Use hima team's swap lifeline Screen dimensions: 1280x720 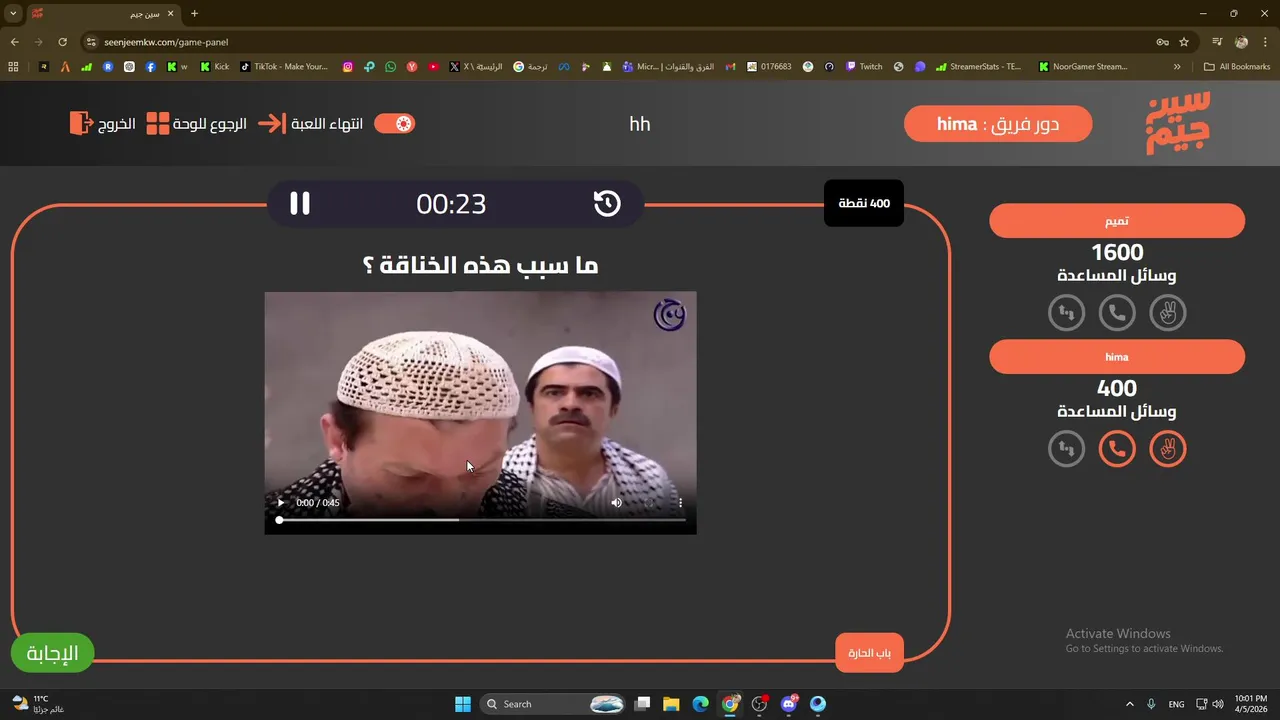[x=1067, y=449]
